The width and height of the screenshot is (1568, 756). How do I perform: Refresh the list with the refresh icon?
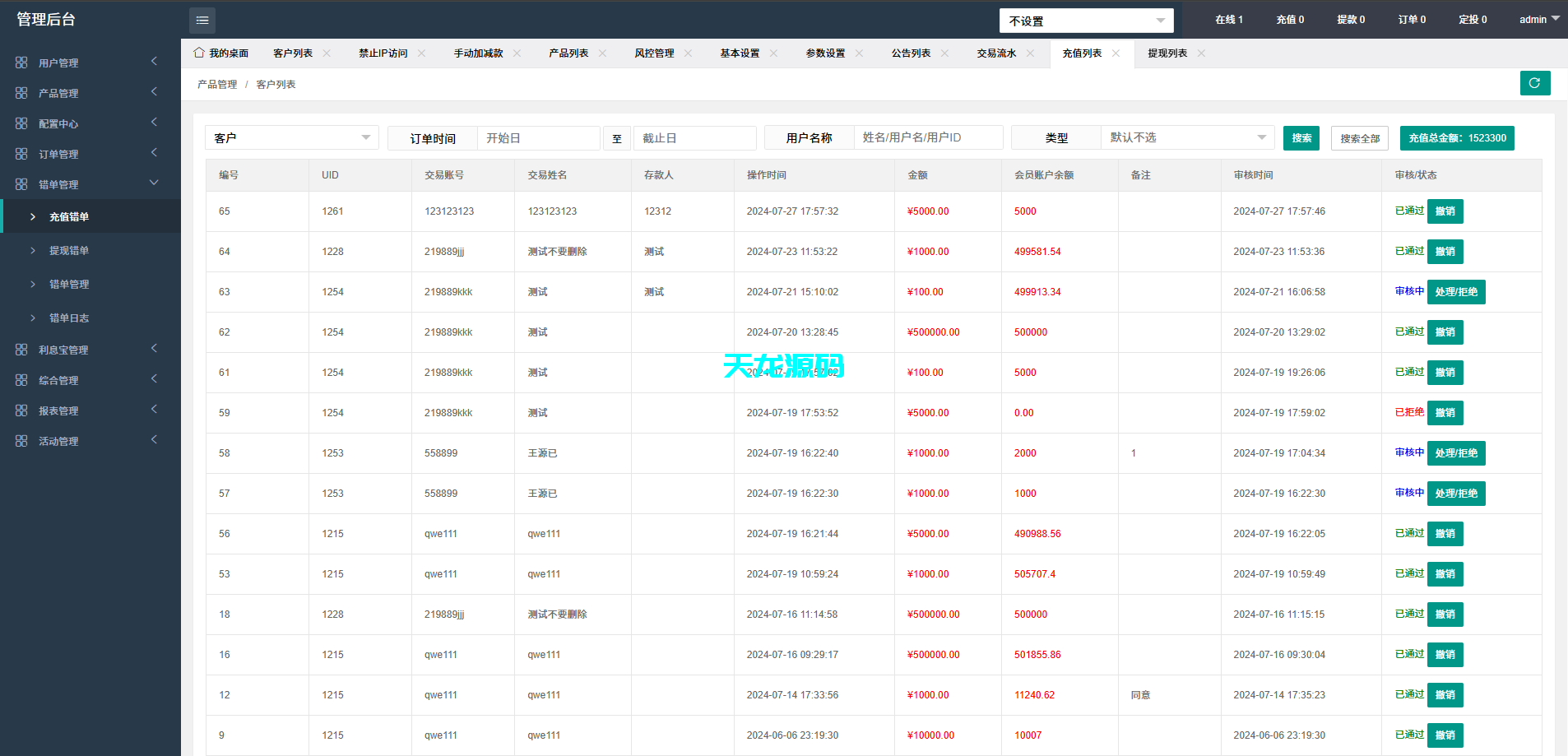click(1535, 82)
